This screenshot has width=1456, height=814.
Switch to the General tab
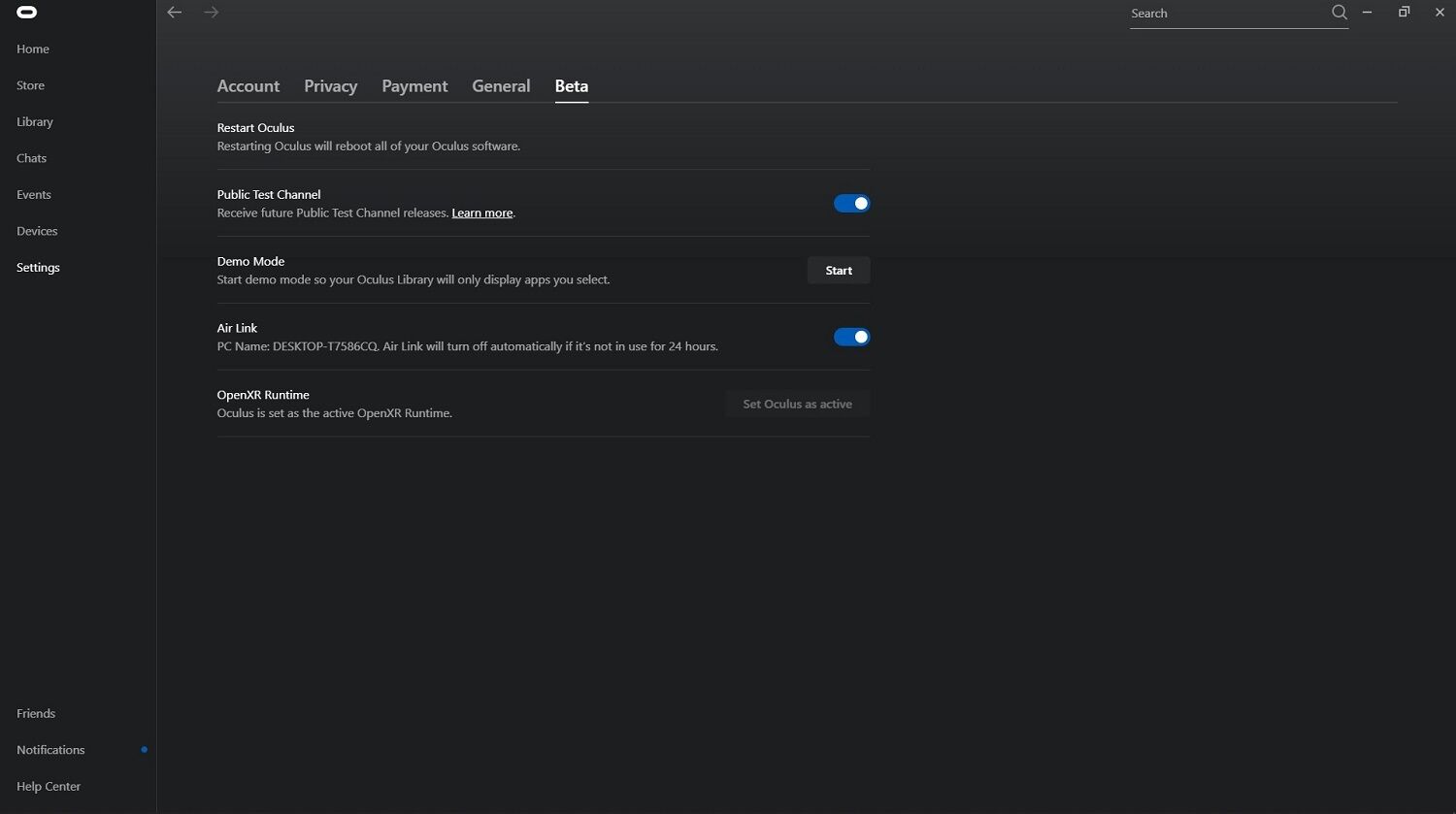coord(501,86)
